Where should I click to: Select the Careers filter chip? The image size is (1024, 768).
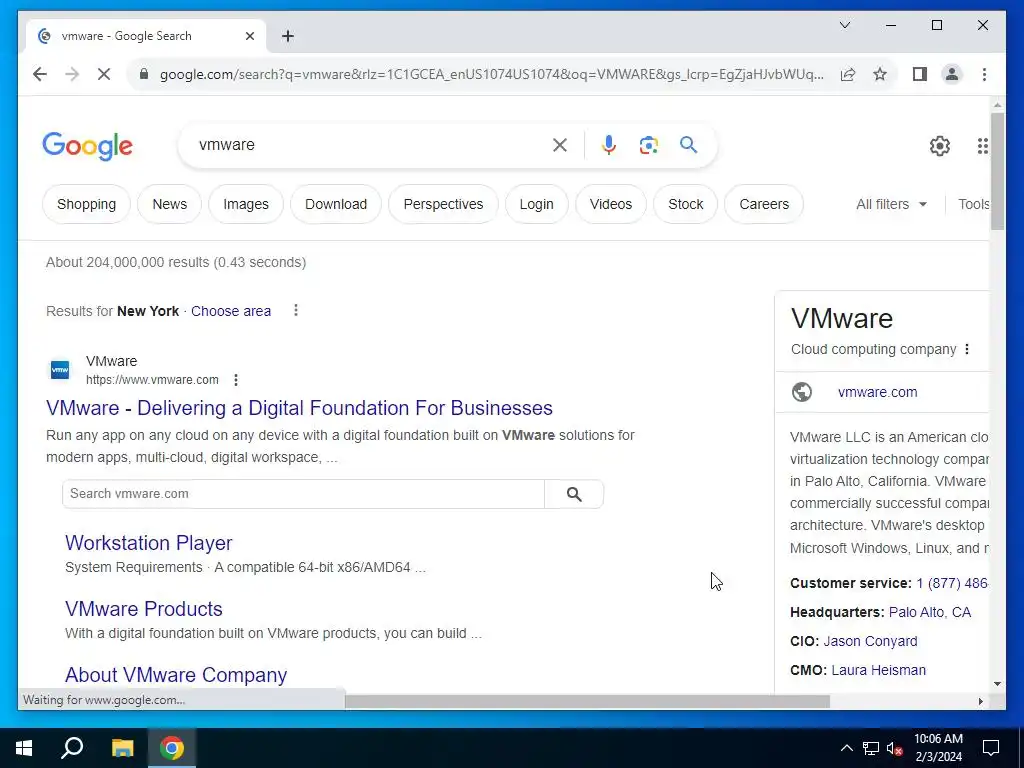pyautogui.click(x=764, y=204)
